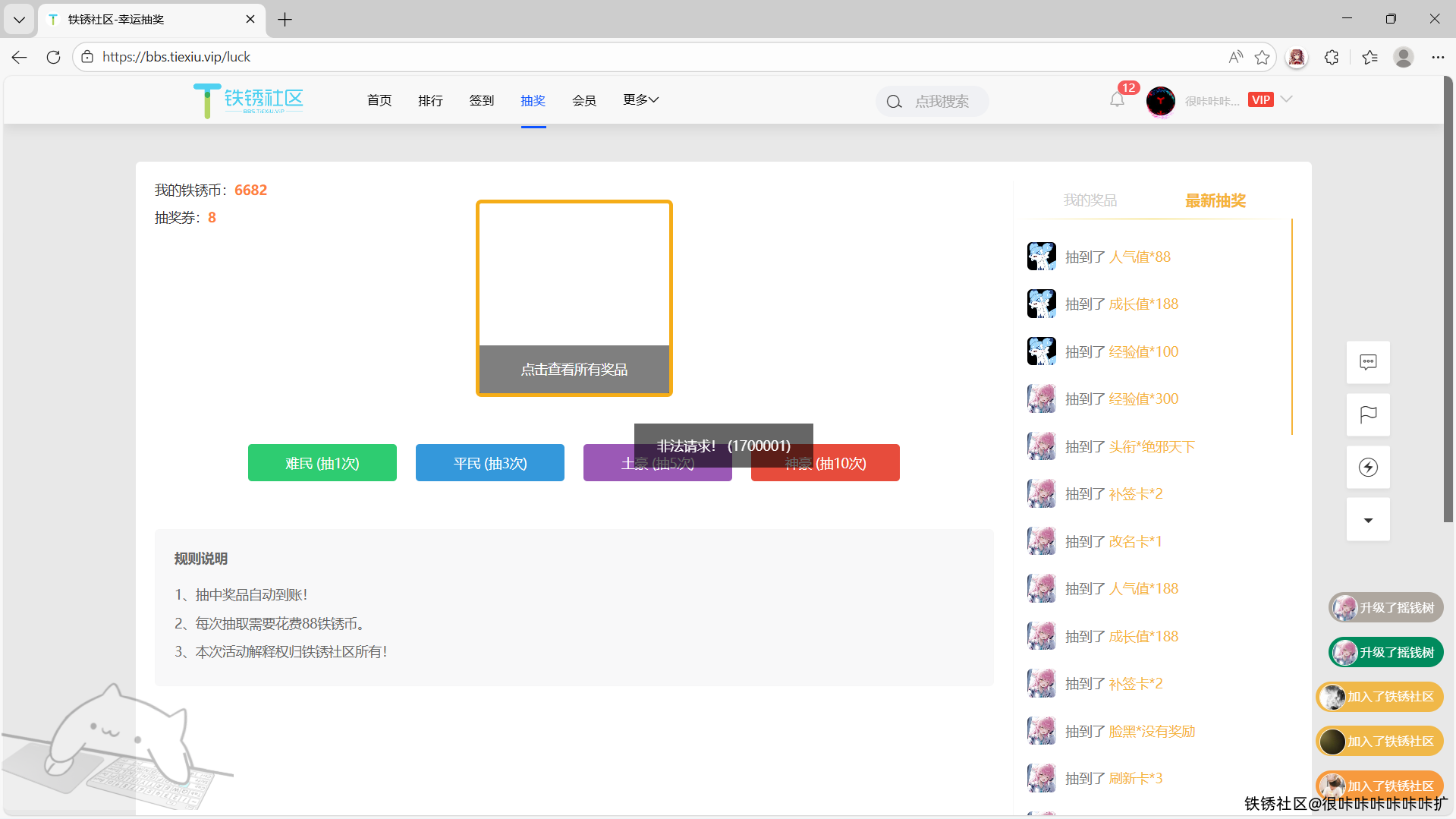The width and height of the screenshot is (1456, 819).
Task: Open the browser tab list dropdown
Action: 19,20
